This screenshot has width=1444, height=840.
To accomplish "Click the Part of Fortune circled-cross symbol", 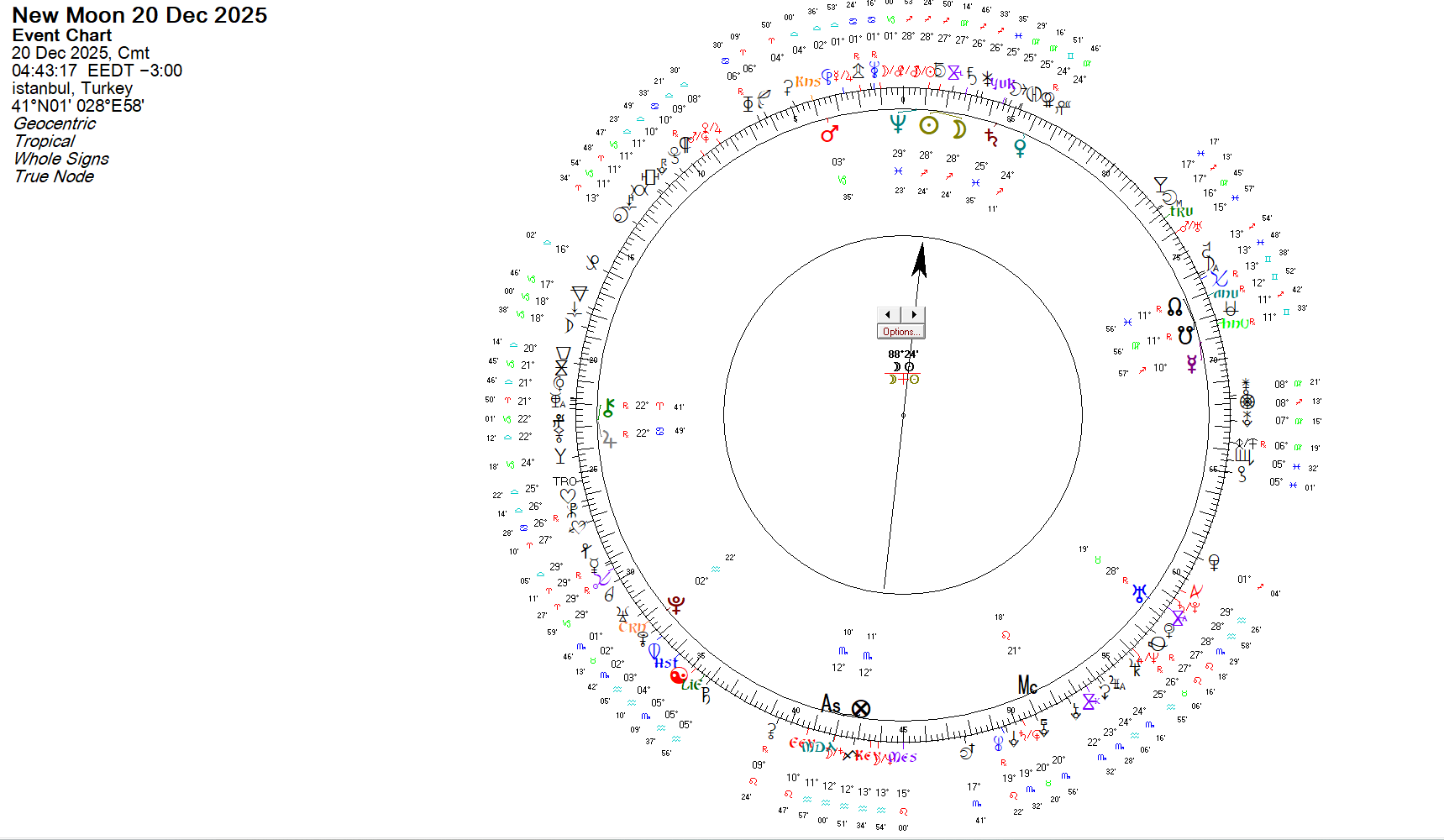I will click(x=861, y=709).
